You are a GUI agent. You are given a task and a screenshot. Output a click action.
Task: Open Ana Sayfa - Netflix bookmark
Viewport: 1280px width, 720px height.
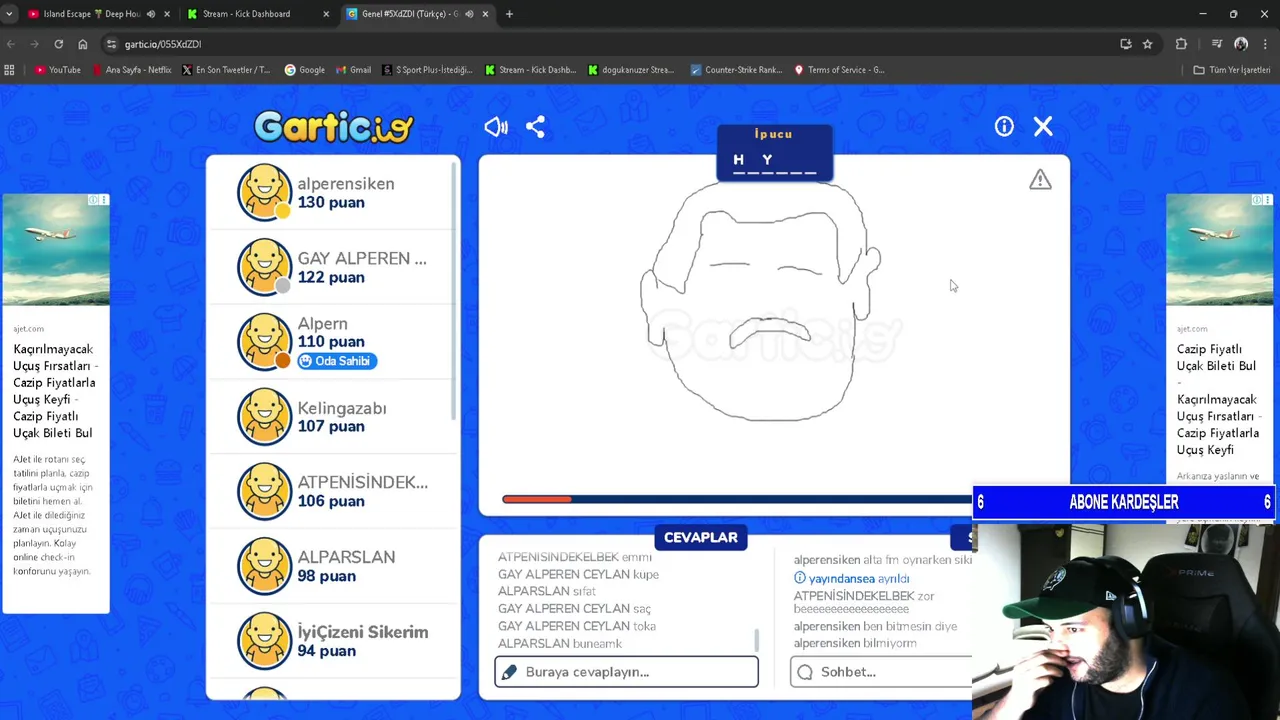132,70
